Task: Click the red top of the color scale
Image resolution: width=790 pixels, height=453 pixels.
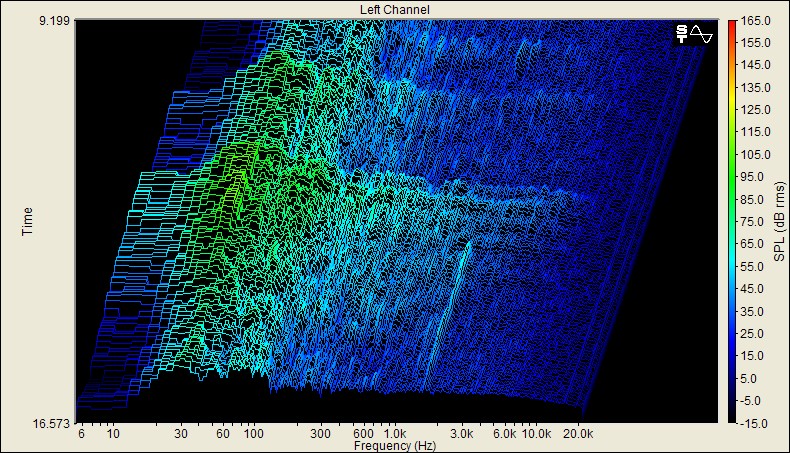Action: click(x=732, y=25)
